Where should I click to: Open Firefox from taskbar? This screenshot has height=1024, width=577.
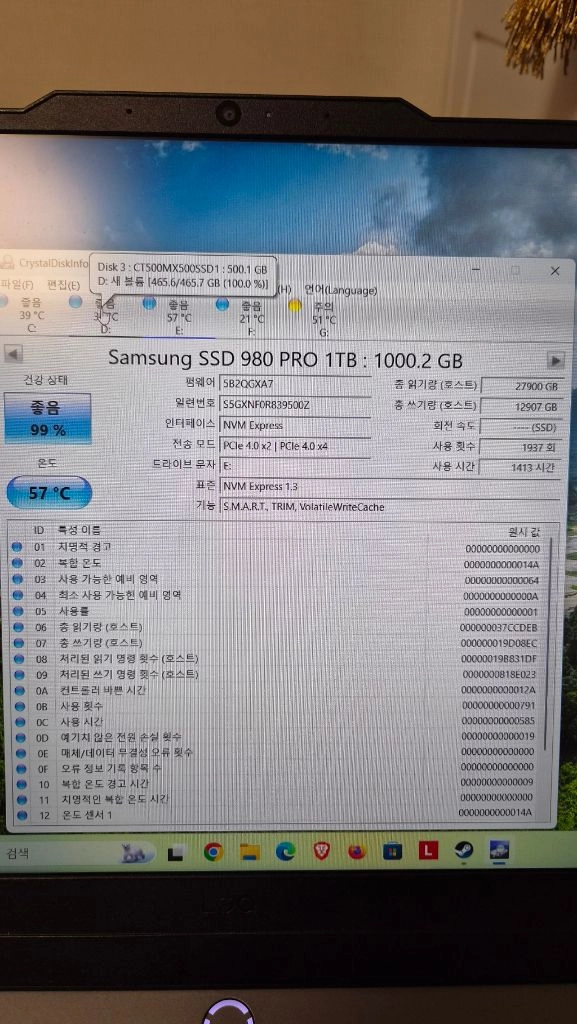coord(357,851)
